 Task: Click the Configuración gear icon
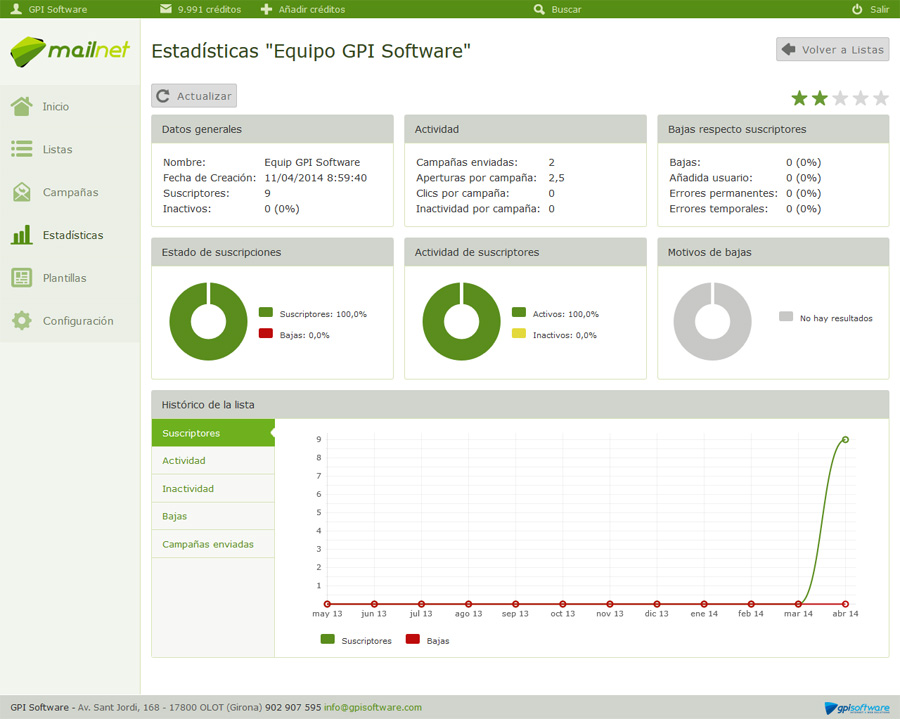point(22,320)
